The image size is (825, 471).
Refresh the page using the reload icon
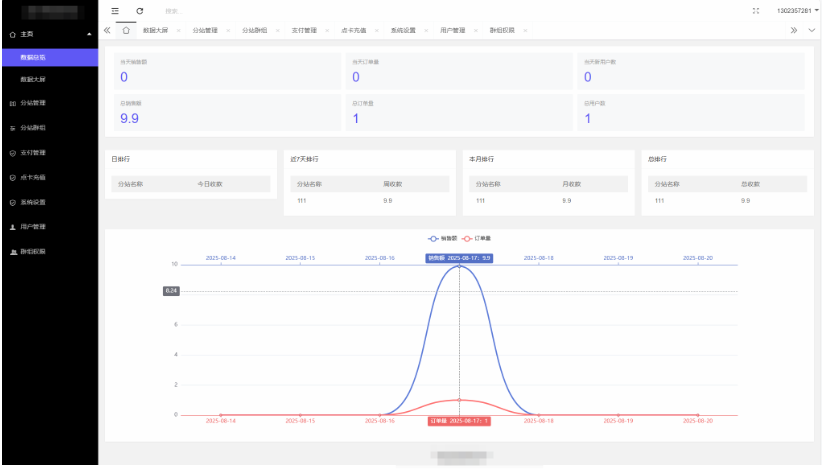[x=140, y=11]
